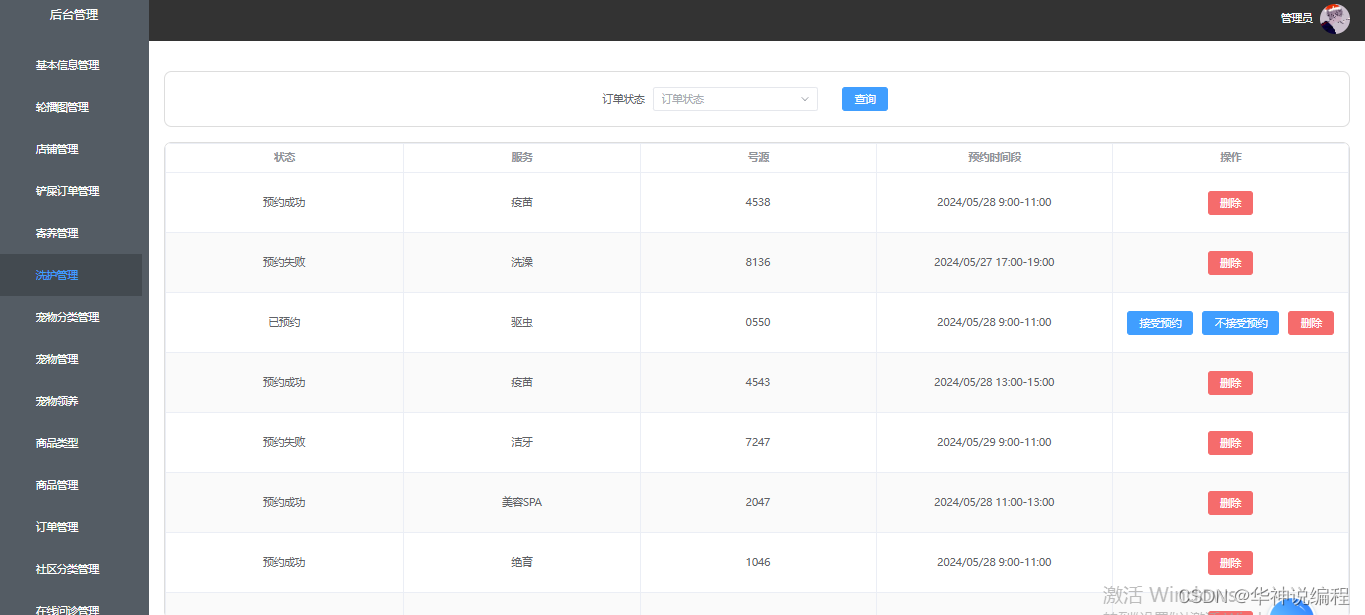Open 订单管理 in the sidebar
This screenshot has height=615, width=1365.
[x=57, y=527]
